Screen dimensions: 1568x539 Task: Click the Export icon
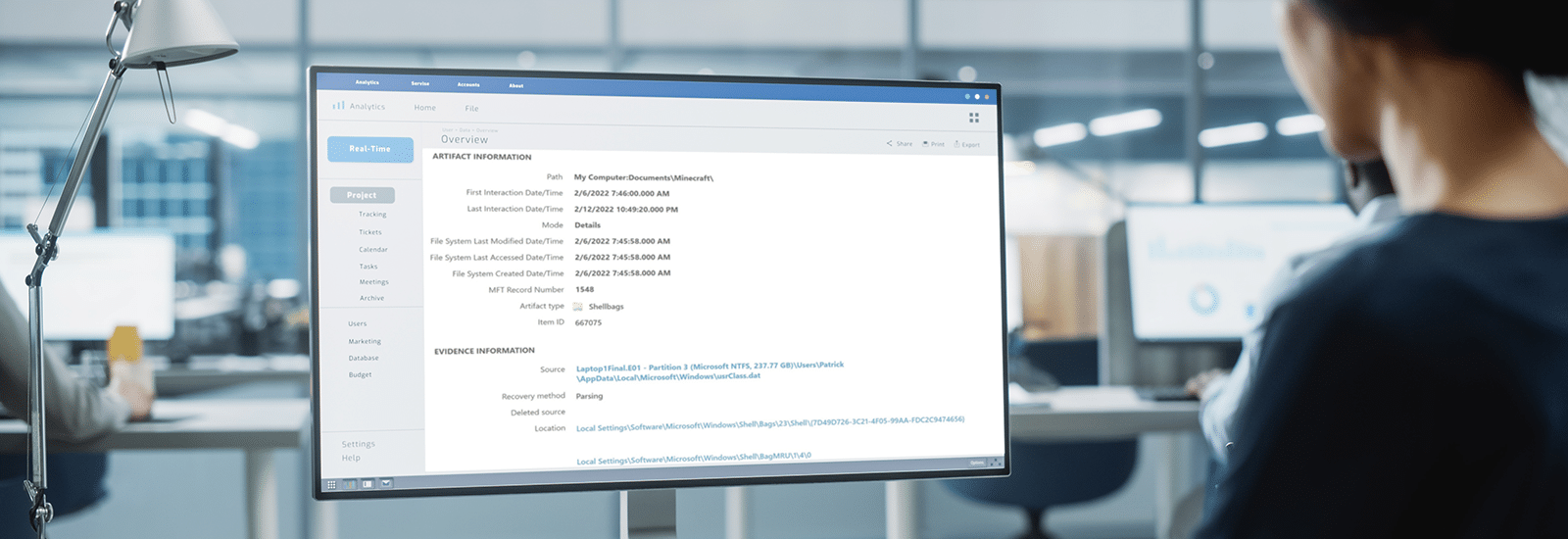pyautogui.click(x=957, y=144)
